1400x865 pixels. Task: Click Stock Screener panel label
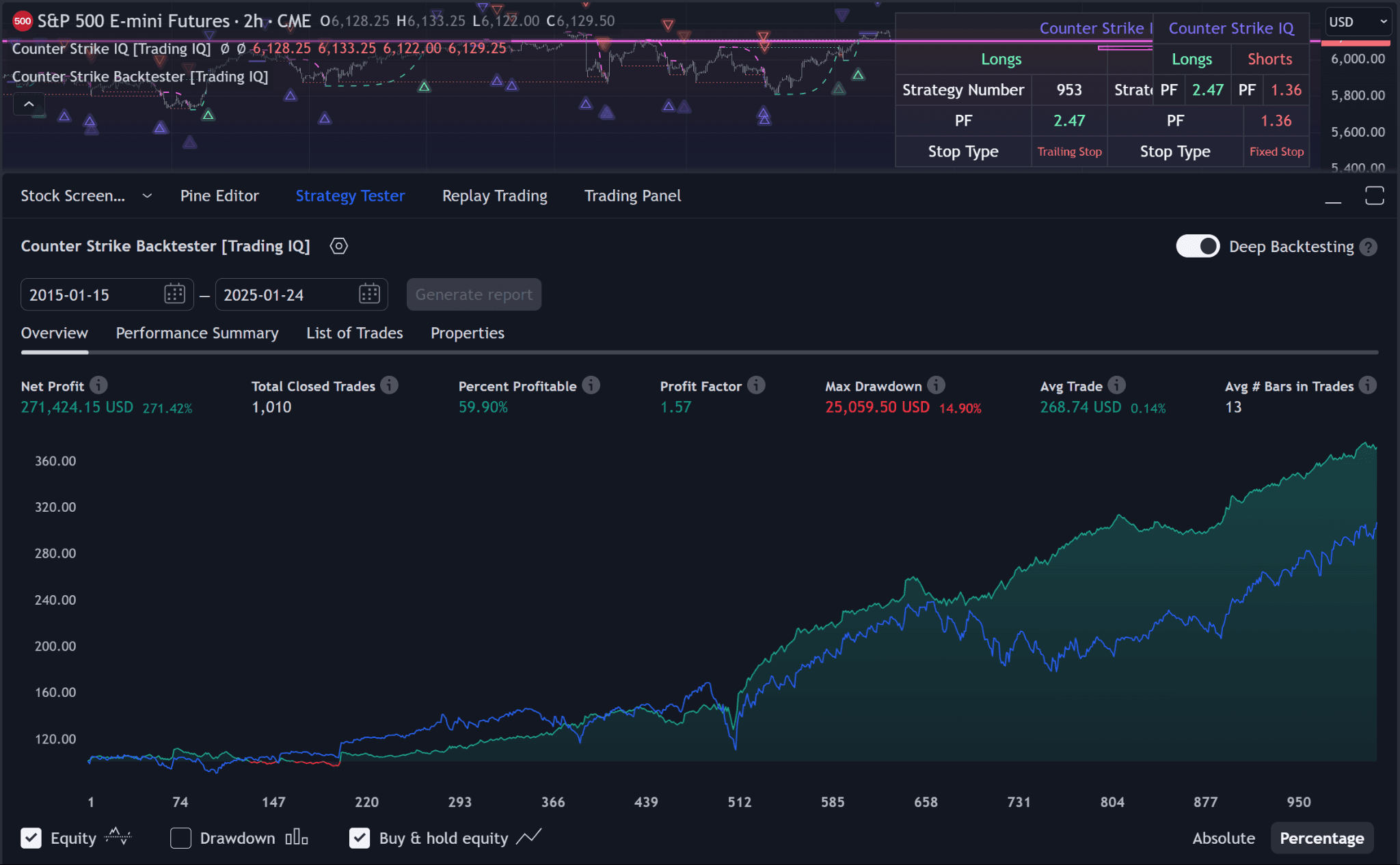[72, 196]
